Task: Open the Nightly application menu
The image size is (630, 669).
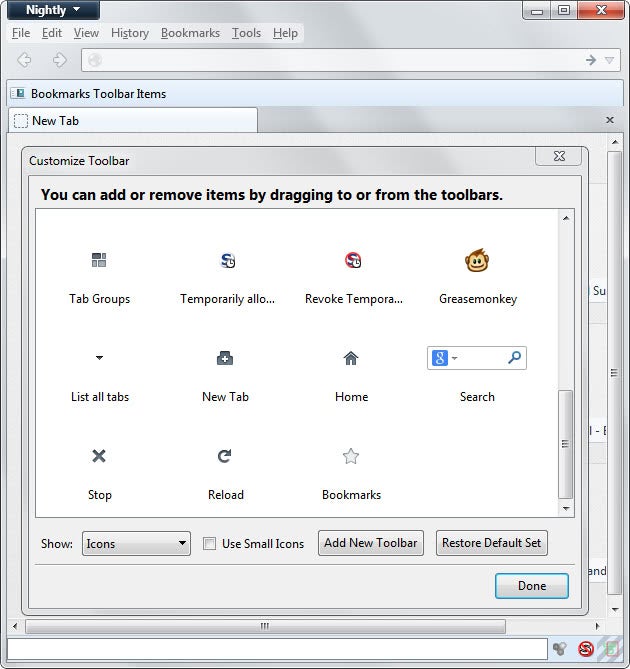Action: [x=53, y=10]
